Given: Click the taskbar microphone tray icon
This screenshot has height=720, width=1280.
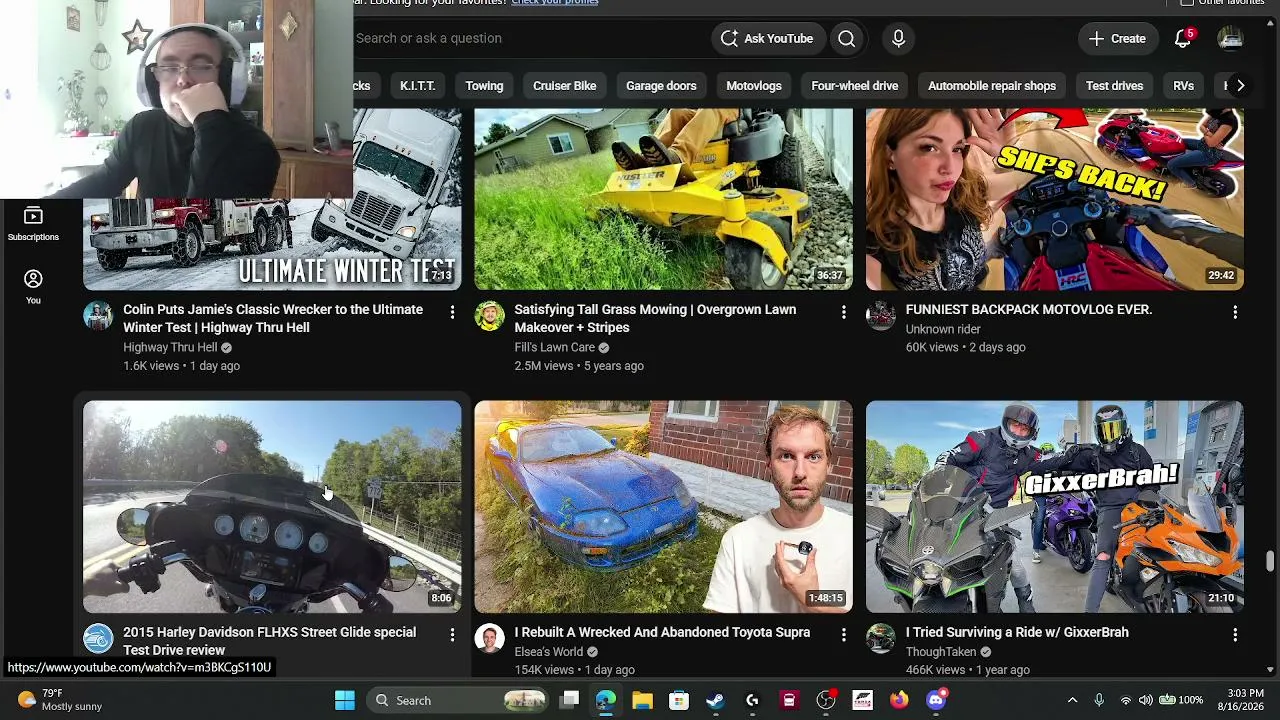Looking at the screenshot, I should pos(1099,700).
